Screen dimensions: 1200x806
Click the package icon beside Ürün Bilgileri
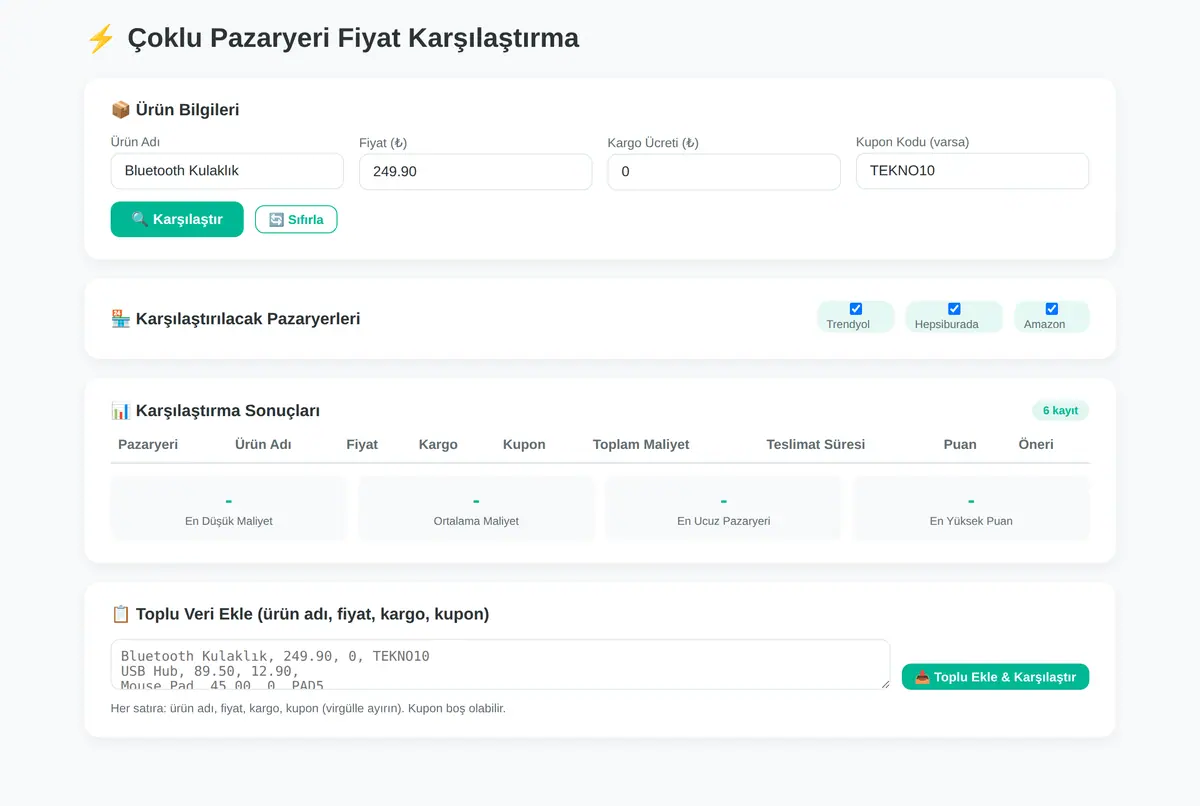tap(120, 110)
